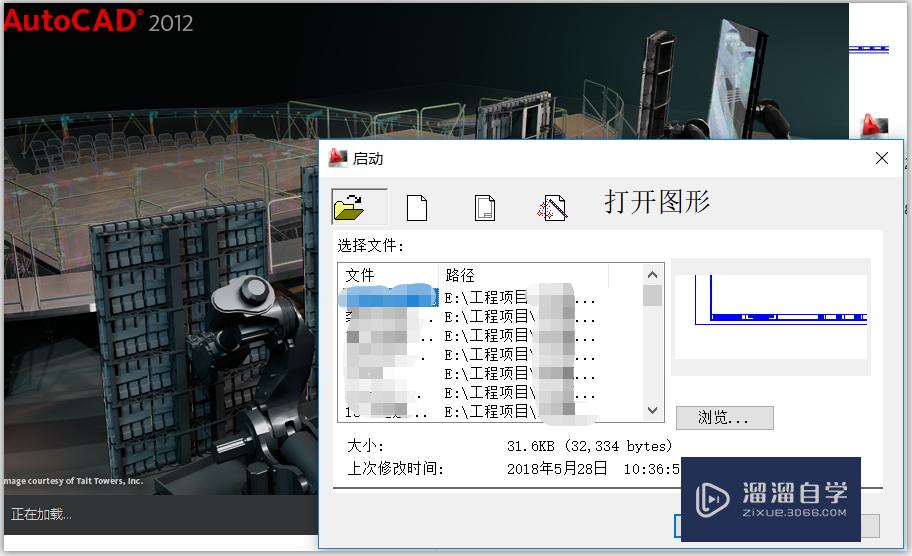Screen dimensions: 912x556
Task: Select the Open Drawing folder icon
Action: tap(359, 207)
